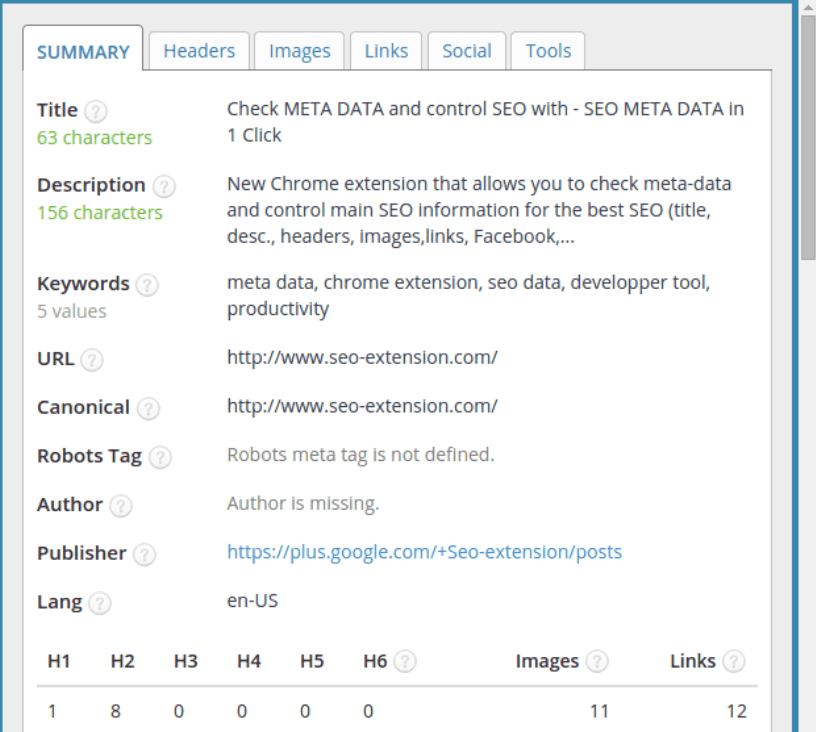
Task: Open the Keywords help question mark
Action: 147,285
